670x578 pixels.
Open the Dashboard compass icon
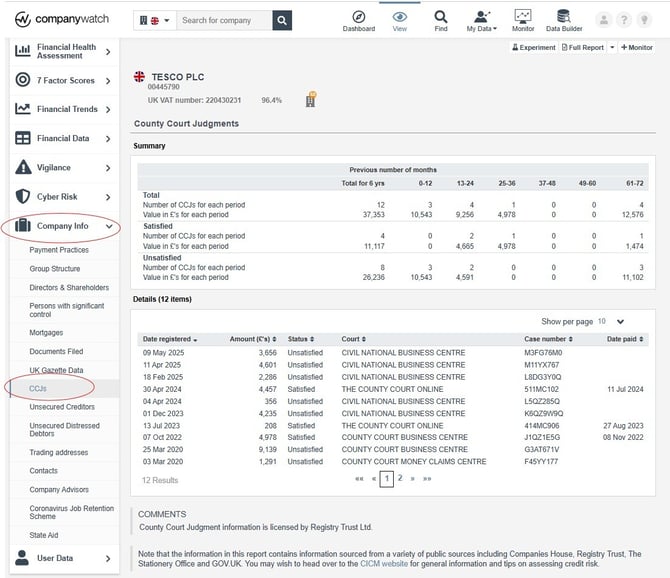tap(359, 17)
